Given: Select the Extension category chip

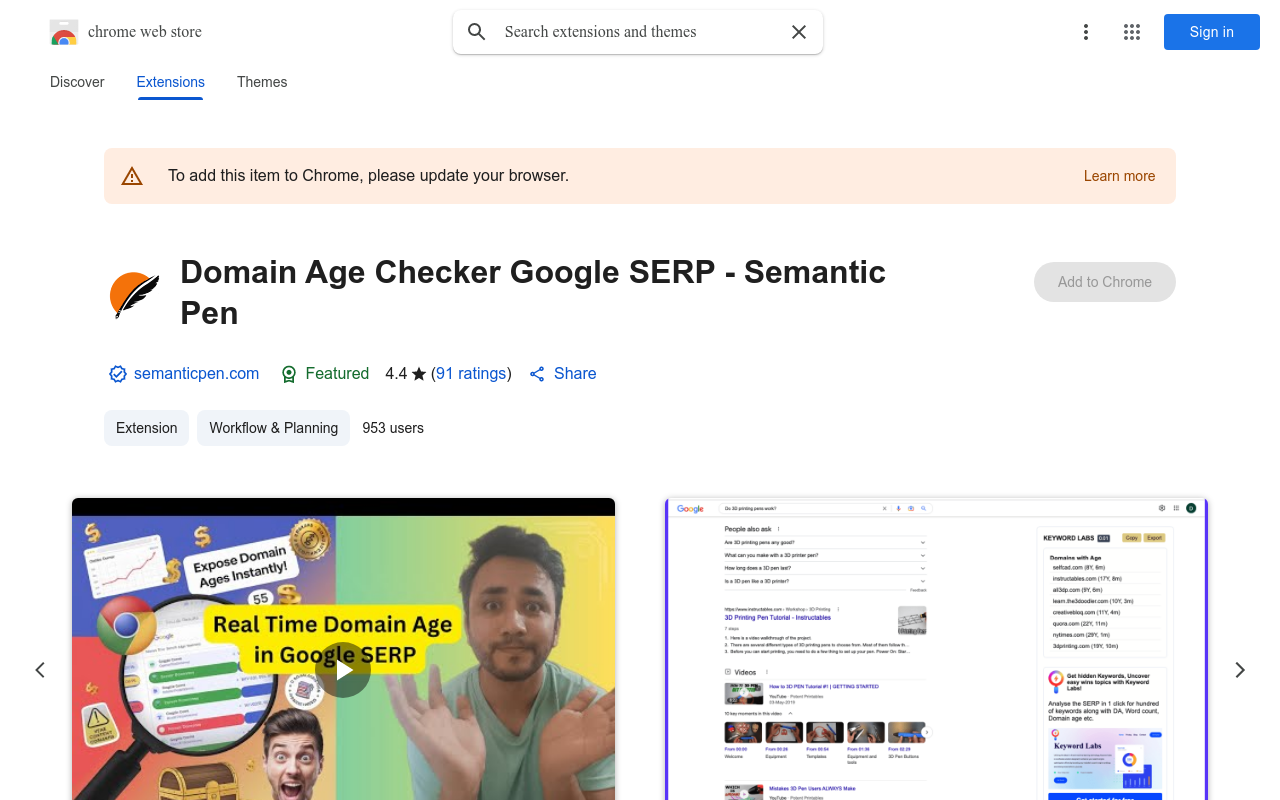Looking at the screenshot, I should pyautogui.click(x=147, y=428).
